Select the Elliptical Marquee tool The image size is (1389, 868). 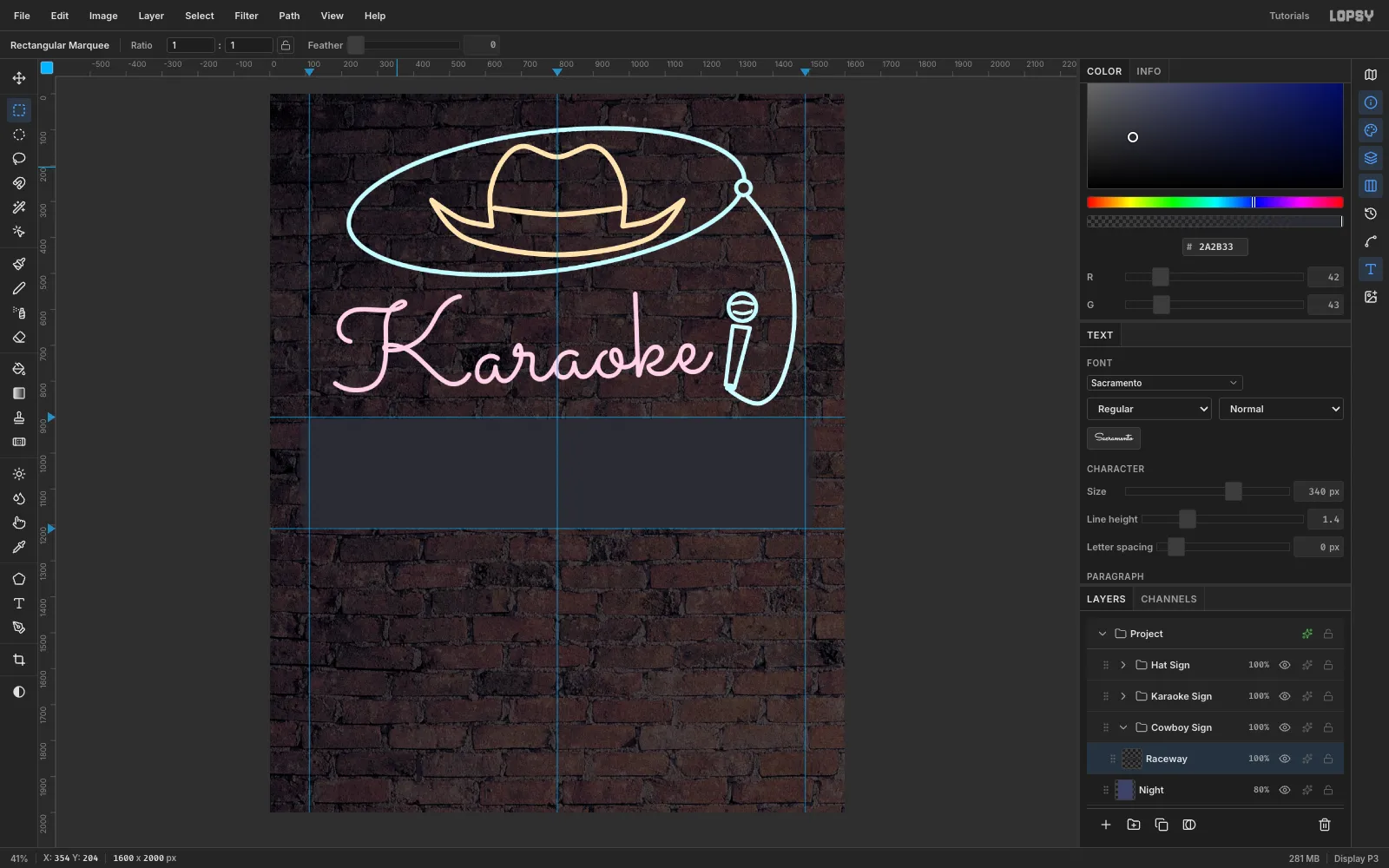(19, 135)
